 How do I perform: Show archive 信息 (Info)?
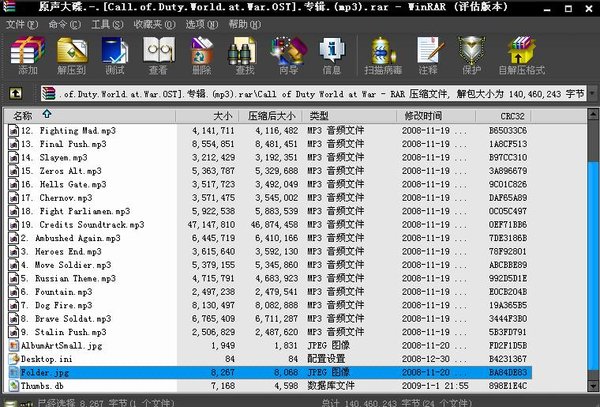(332, 55)
